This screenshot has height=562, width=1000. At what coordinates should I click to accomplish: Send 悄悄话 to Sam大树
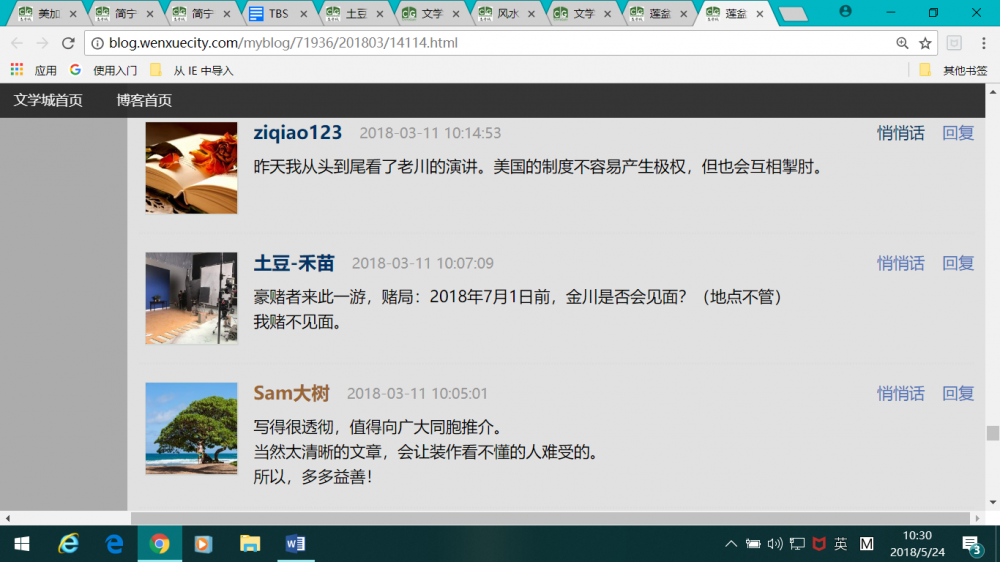click(900, 393)
